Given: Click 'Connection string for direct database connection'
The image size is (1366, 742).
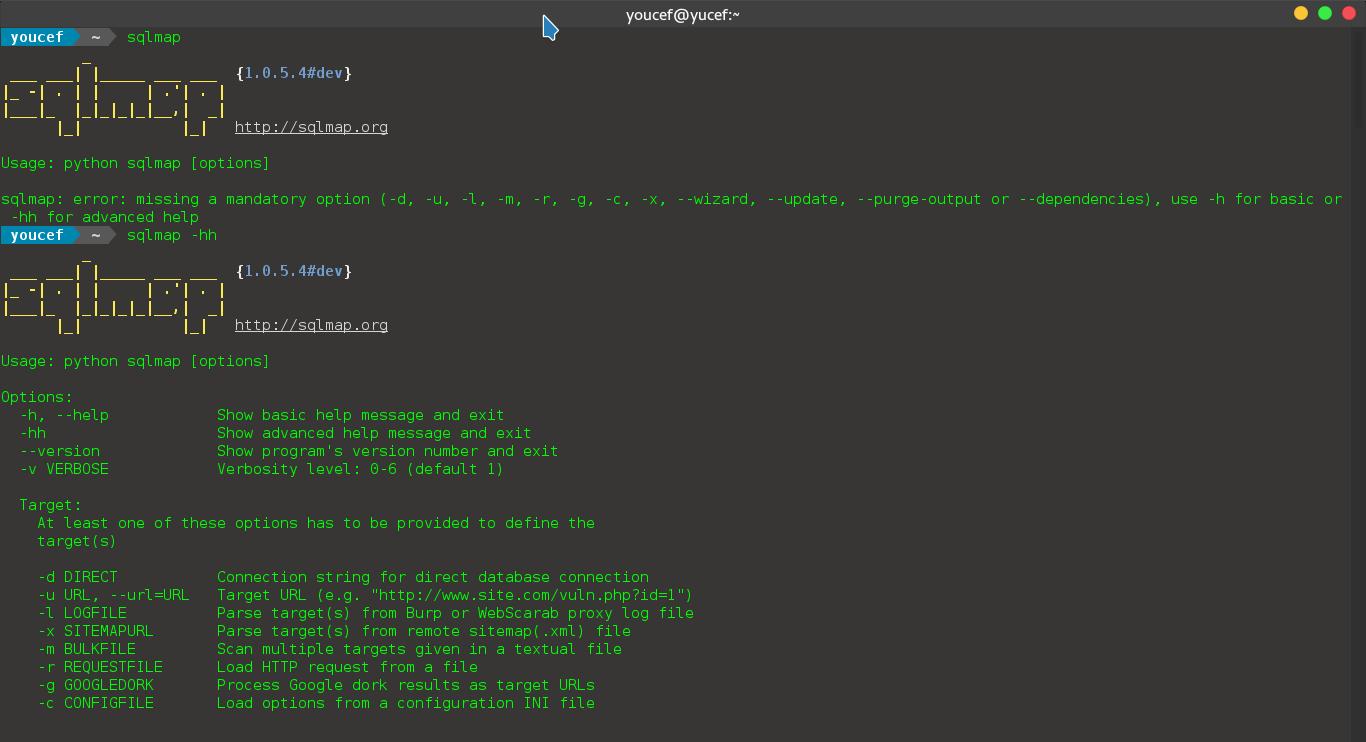Looking at the screenshot, I should tap(433, 577).
